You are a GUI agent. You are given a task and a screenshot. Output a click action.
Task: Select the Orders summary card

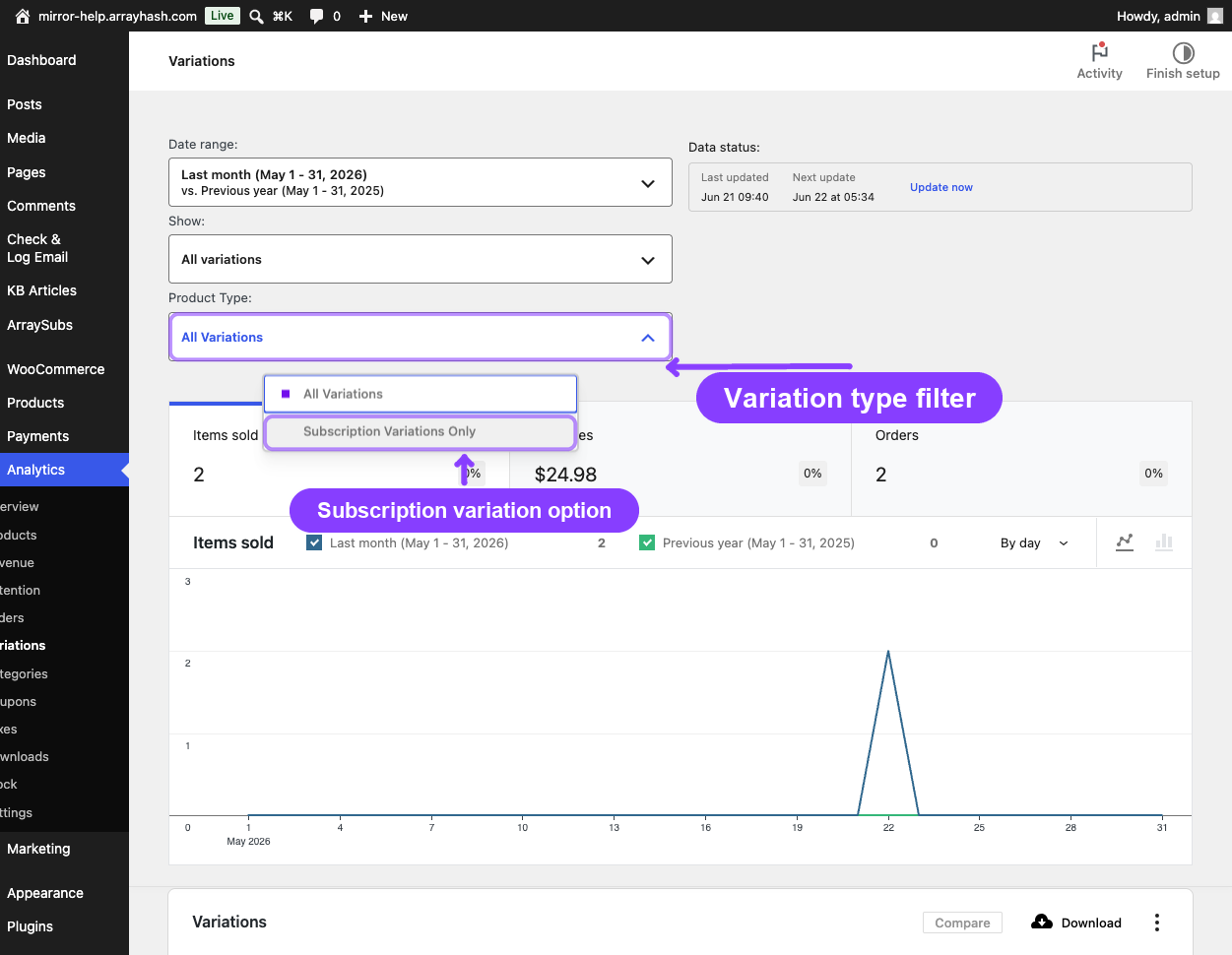tap(1021, 459)
